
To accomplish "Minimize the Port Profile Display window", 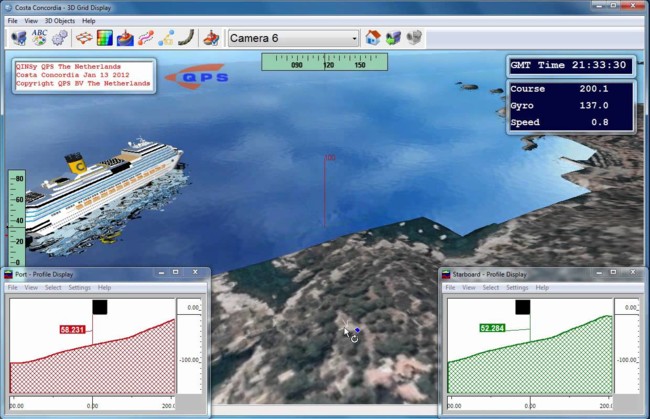I will tap(162, 272).
